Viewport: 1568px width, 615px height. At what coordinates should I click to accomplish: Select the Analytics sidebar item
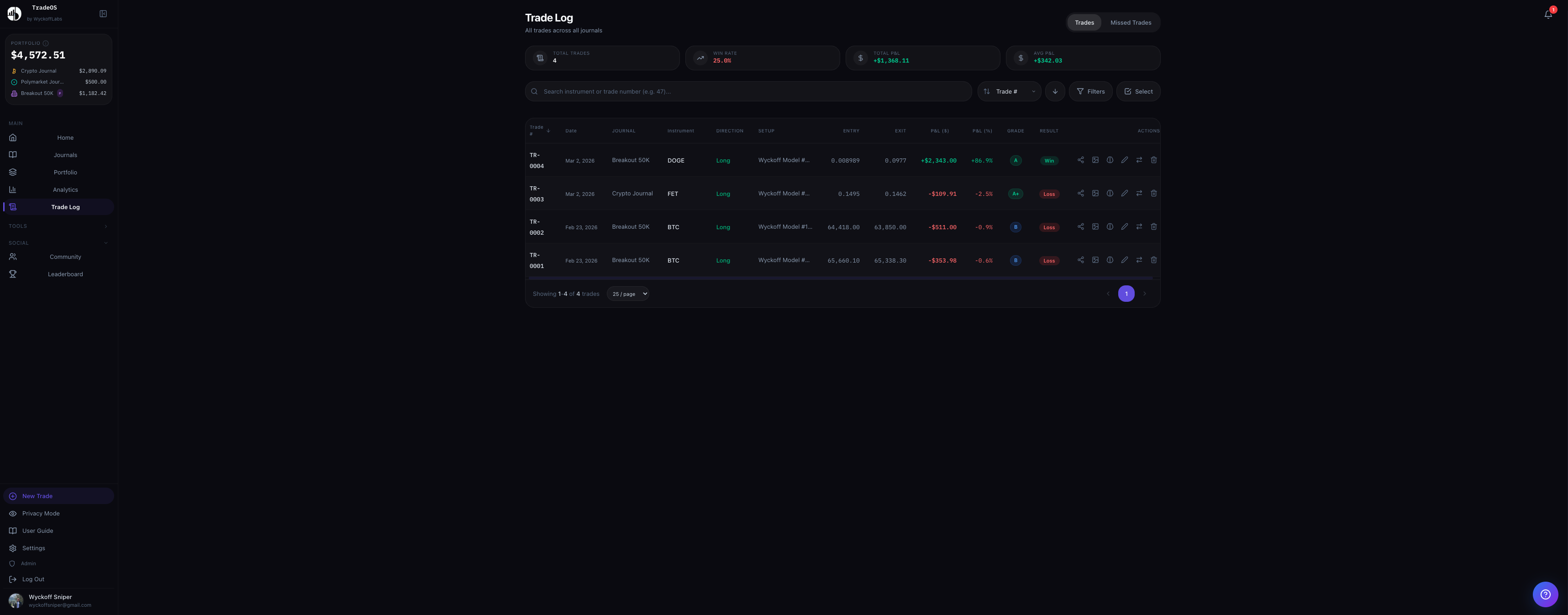pos(65,189)
